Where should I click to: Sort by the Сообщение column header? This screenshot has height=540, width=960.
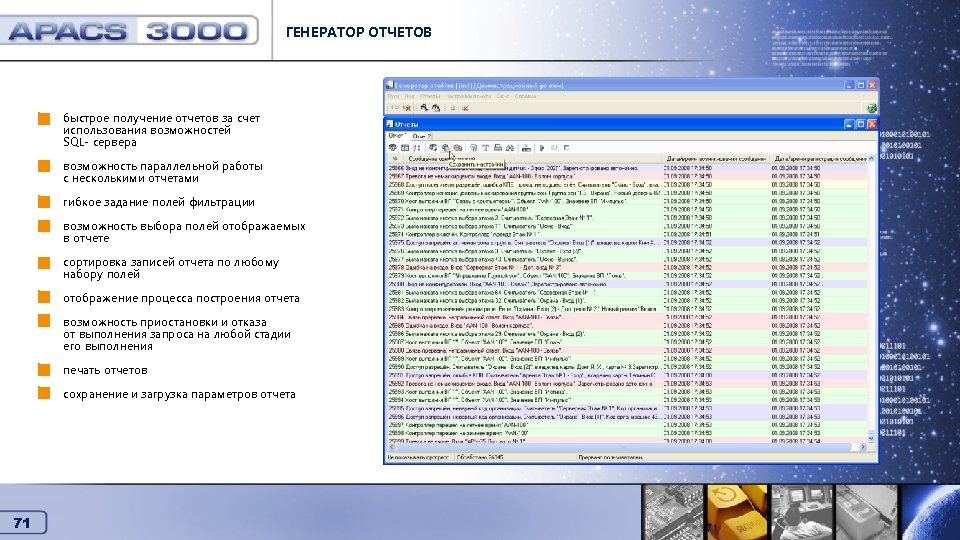pos(533,159)
